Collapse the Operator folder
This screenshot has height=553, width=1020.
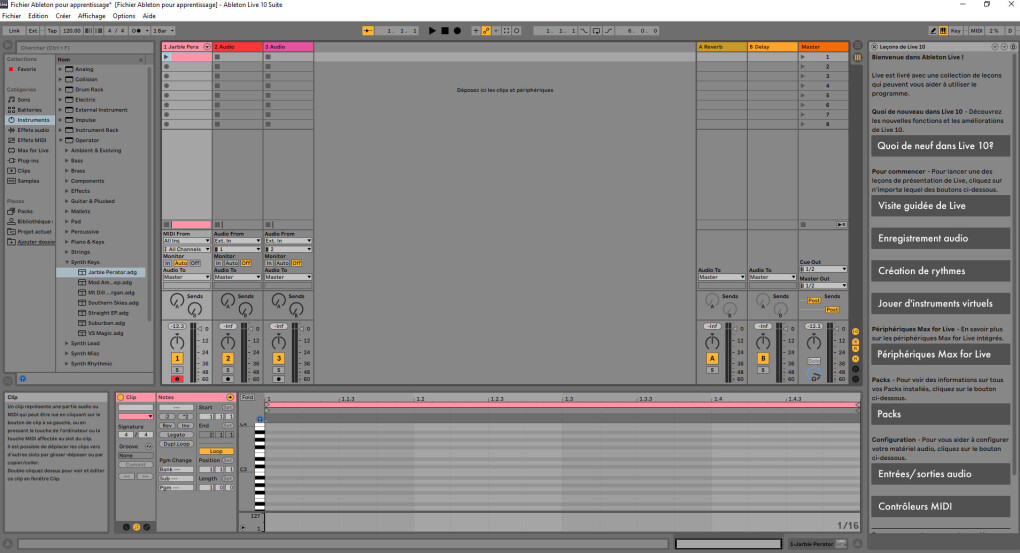click(60, 140)
